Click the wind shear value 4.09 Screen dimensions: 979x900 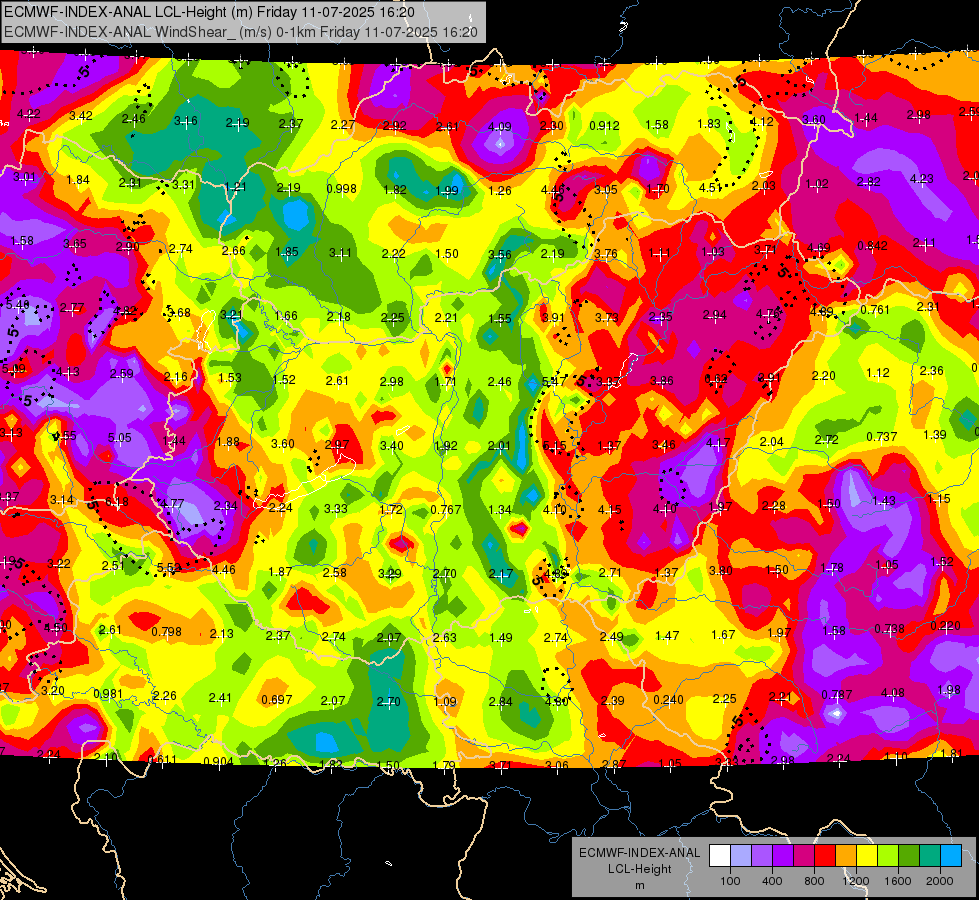(x=499, y=127)
